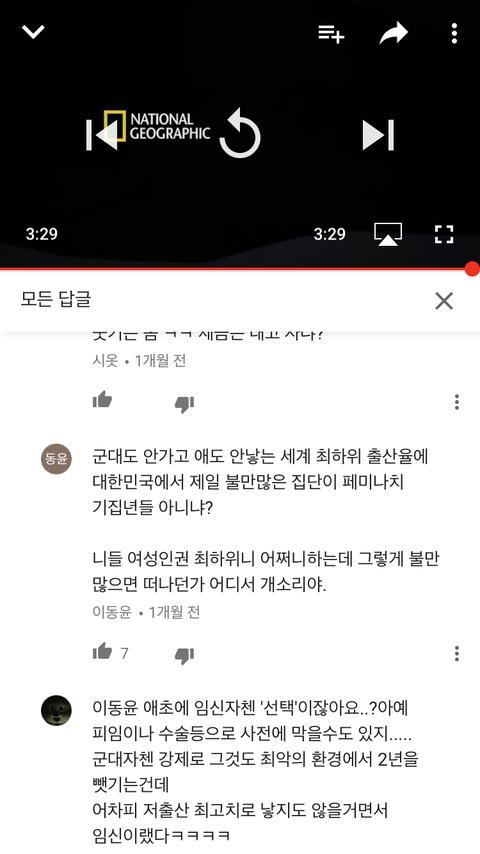The image size is (480, 854).
Task: Enter fullscreen mode
Action: click(x=444, y=234)
